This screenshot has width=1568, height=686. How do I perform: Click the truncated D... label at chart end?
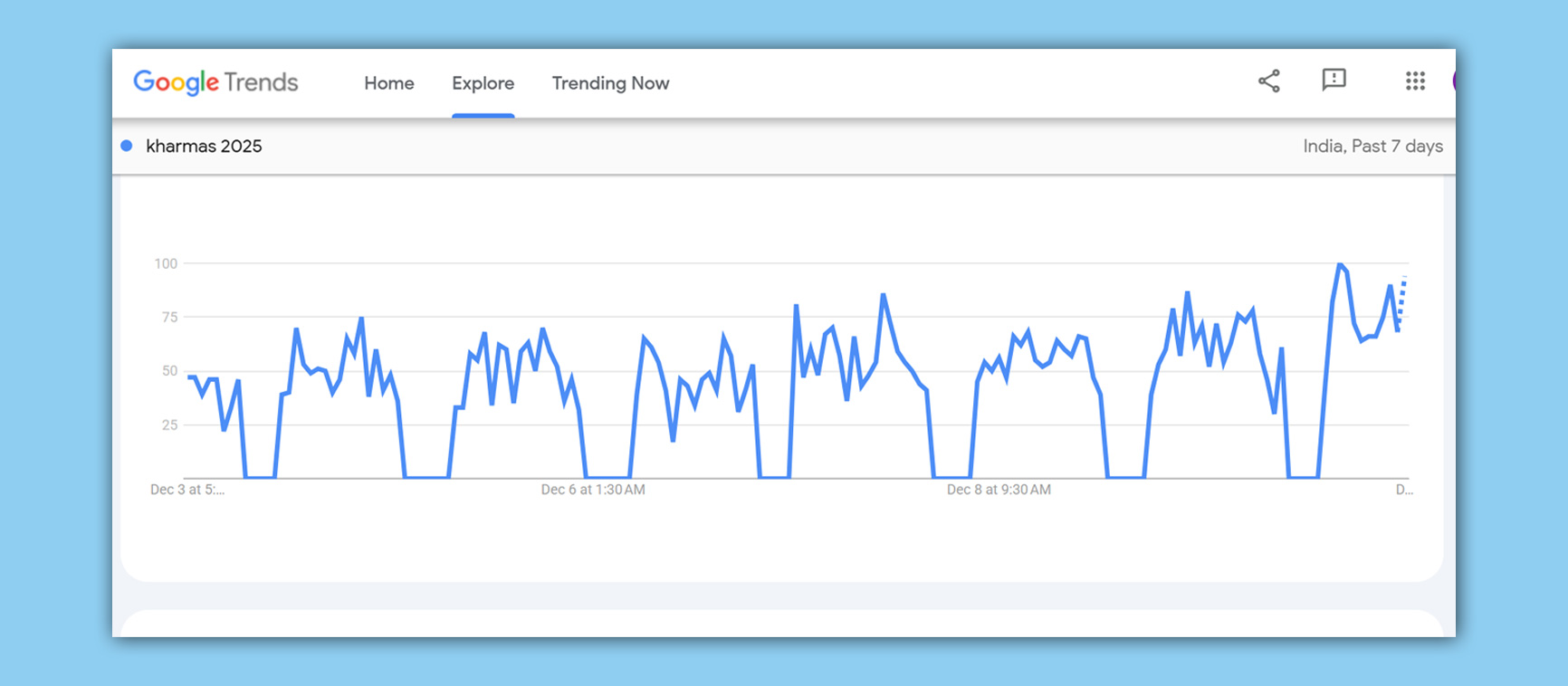click(1404, 490)
